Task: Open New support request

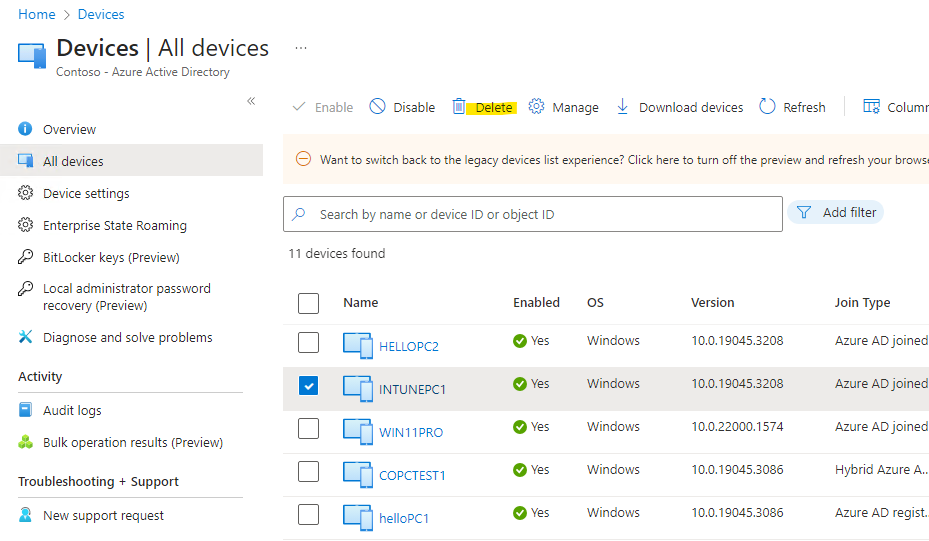Action: (x=103, y=516)
